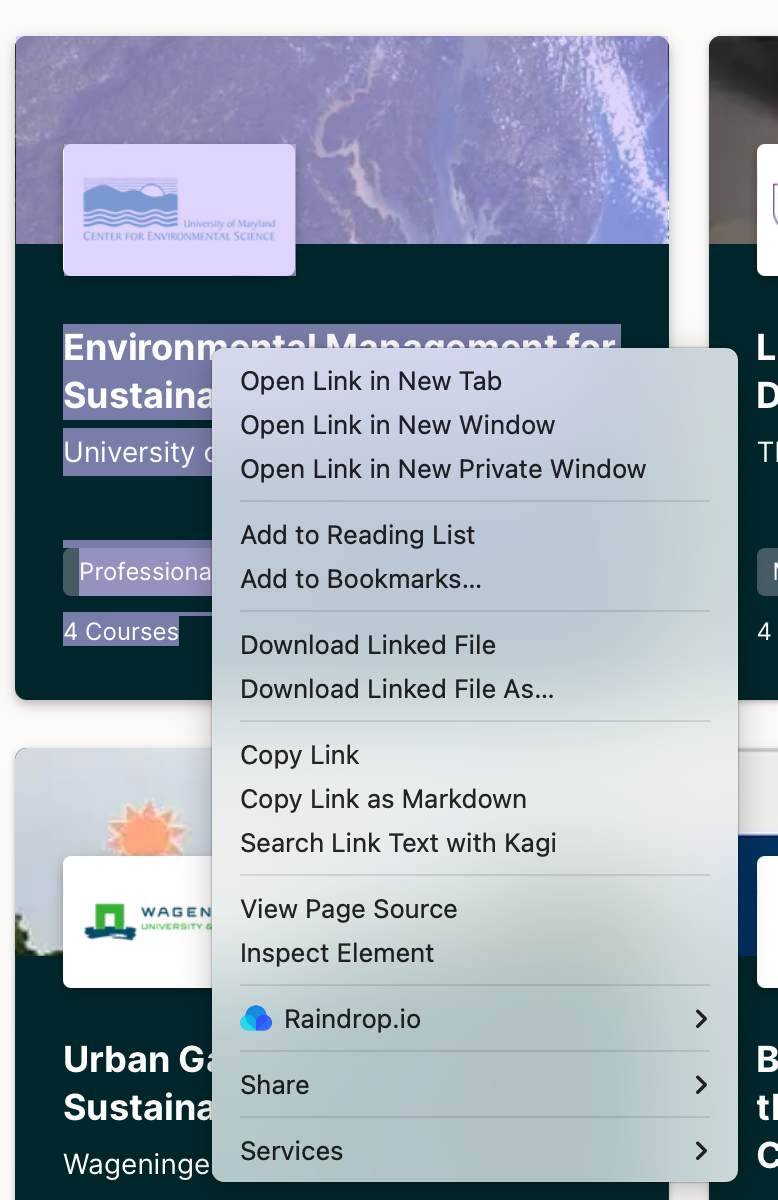Expand the Share submenu arrow
Viewport: 778px width, 1200px height.
pyautogui.click(x=700, y=1085)
